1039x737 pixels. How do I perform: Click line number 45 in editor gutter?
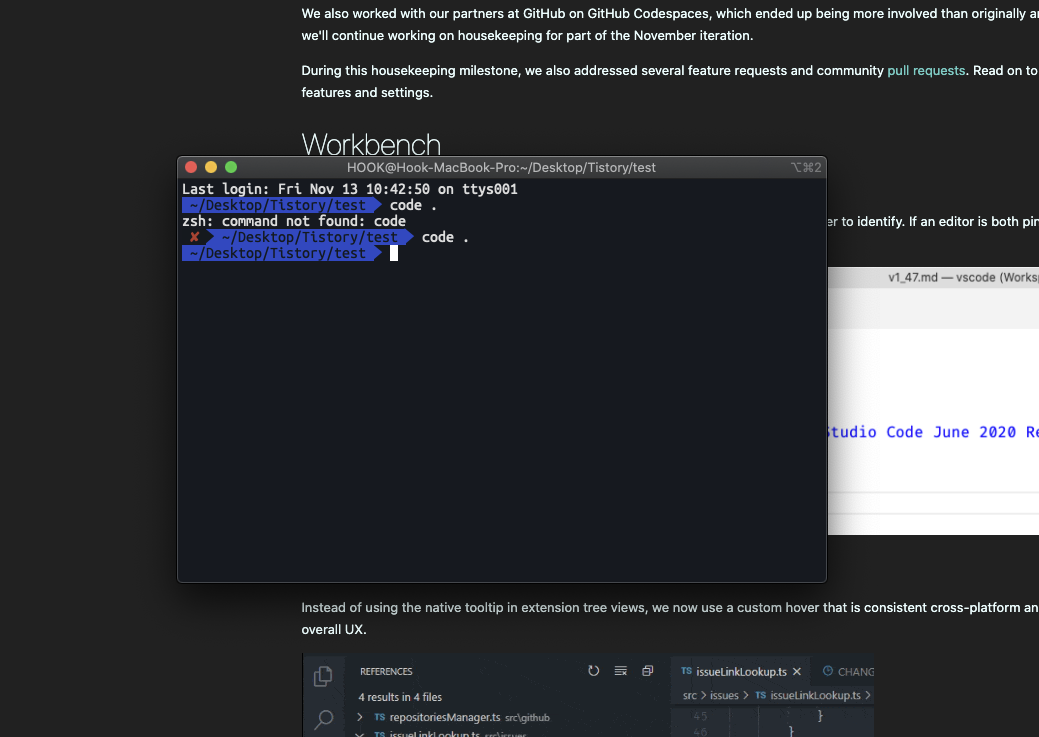coord(700,716)
